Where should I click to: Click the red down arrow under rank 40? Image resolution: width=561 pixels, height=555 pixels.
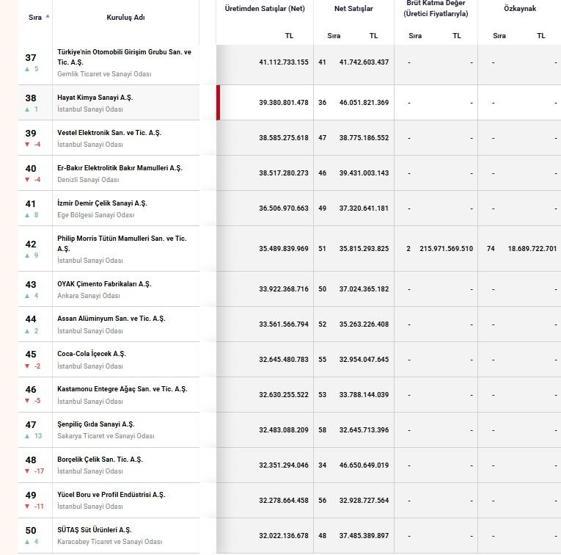pyautogui.click(x=27, y=179)
